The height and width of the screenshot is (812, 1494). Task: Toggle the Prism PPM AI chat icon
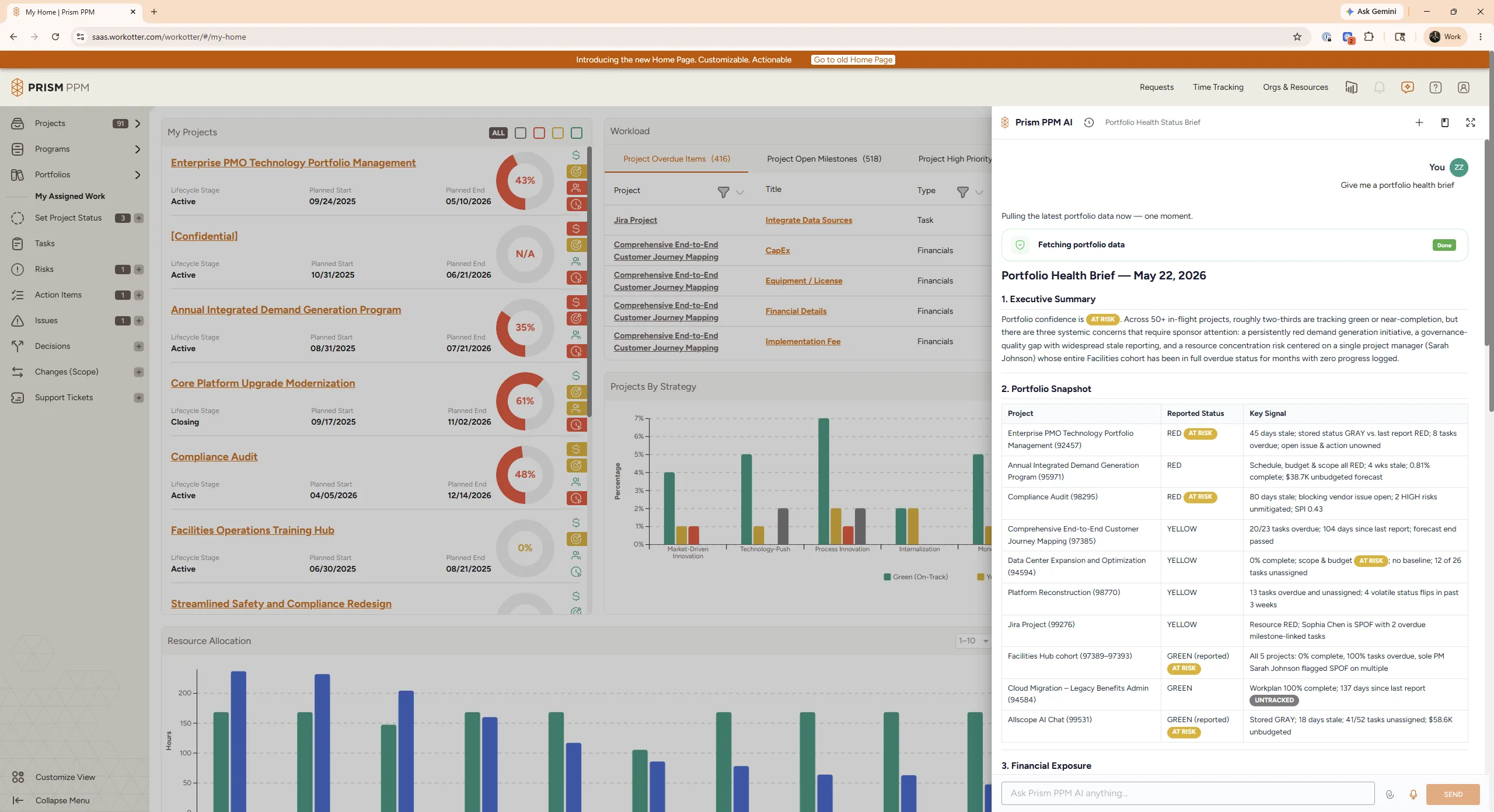click(x=1407, y=87)
